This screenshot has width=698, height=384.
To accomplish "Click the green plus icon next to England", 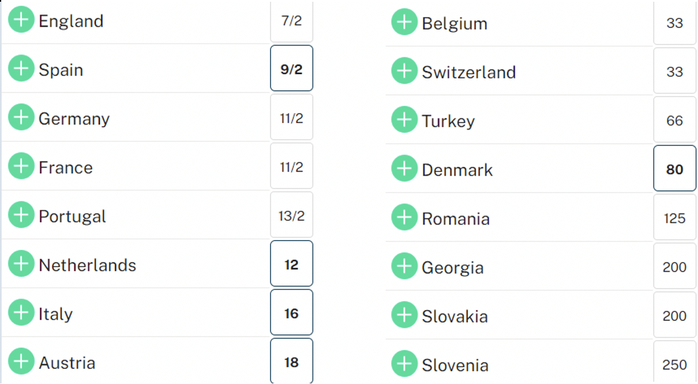I will 21,20.
